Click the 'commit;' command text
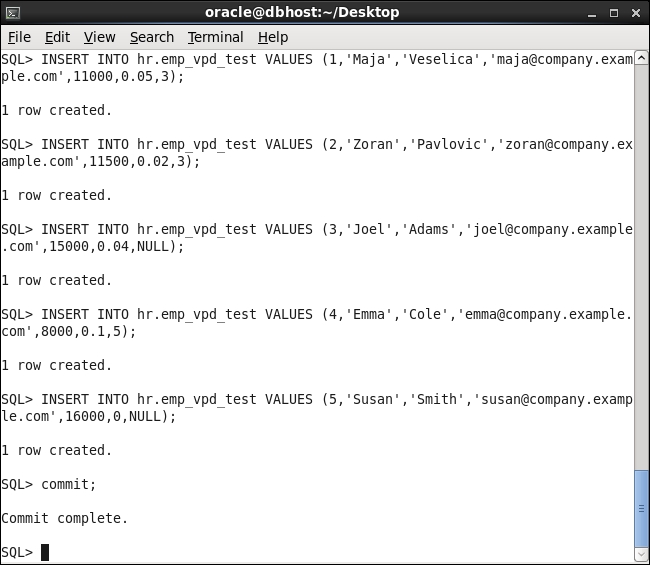 click(68, 484)
